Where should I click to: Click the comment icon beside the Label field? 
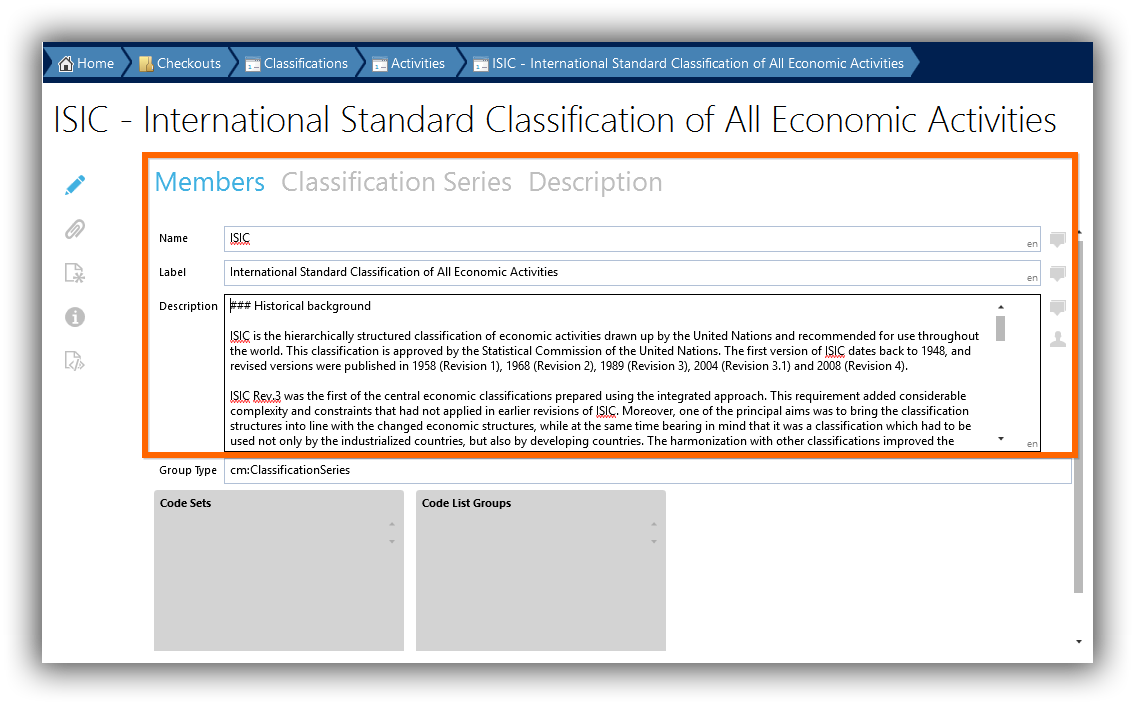click(x=1058, y=274)
